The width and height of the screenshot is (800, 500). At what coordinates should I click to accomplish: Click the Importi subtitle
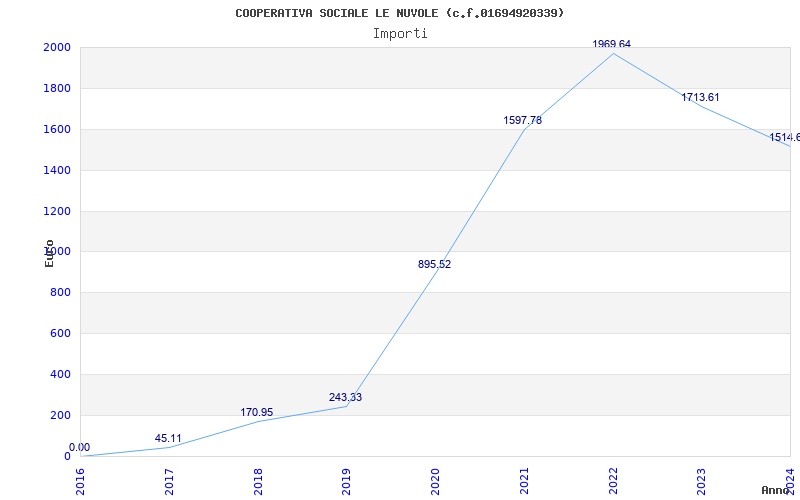tap(400, 34)
